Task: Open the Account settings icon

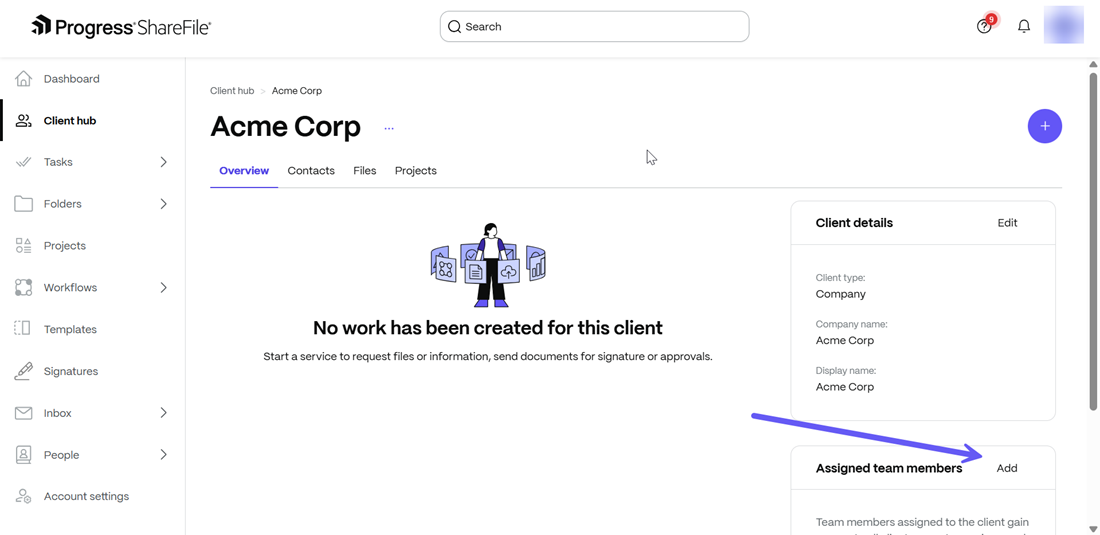Action: (x=24, y=496)
